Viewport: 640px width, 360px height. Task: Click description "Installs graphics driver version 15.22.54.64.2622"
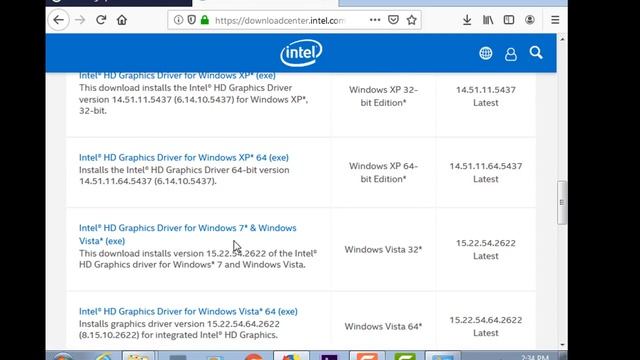pyautogui.click(x=179, y=324)
